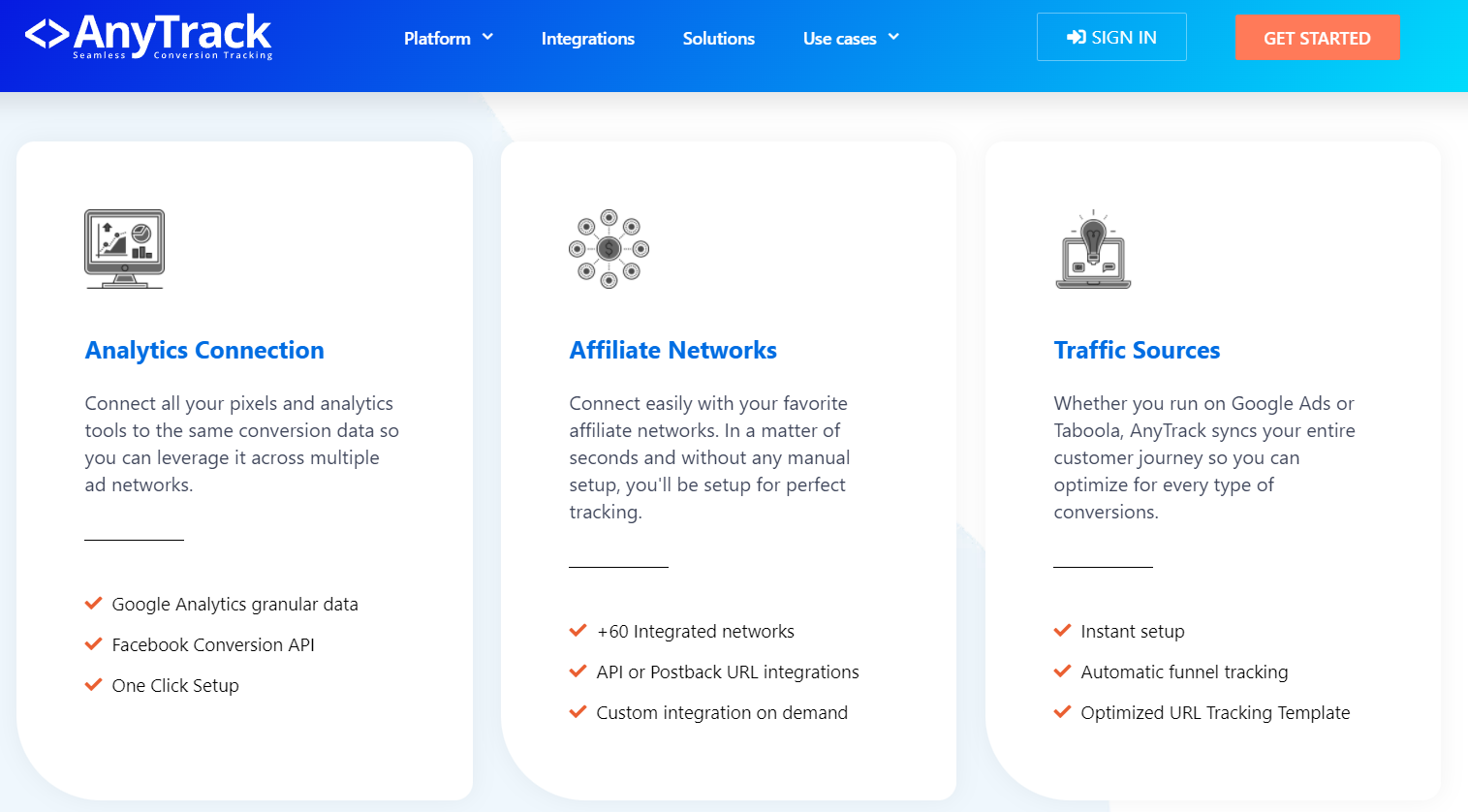
Task: Click checkmark beside Instant setup
Action: 1063,631
